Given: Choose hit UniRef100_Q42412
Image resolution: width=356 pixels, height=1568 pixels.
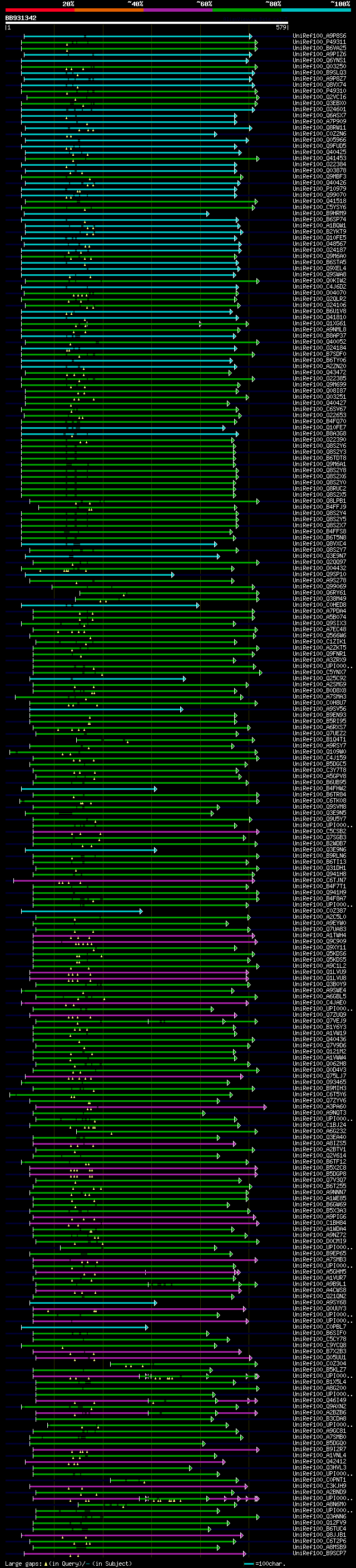Looking at the screenshot, I should (319, 1461).
